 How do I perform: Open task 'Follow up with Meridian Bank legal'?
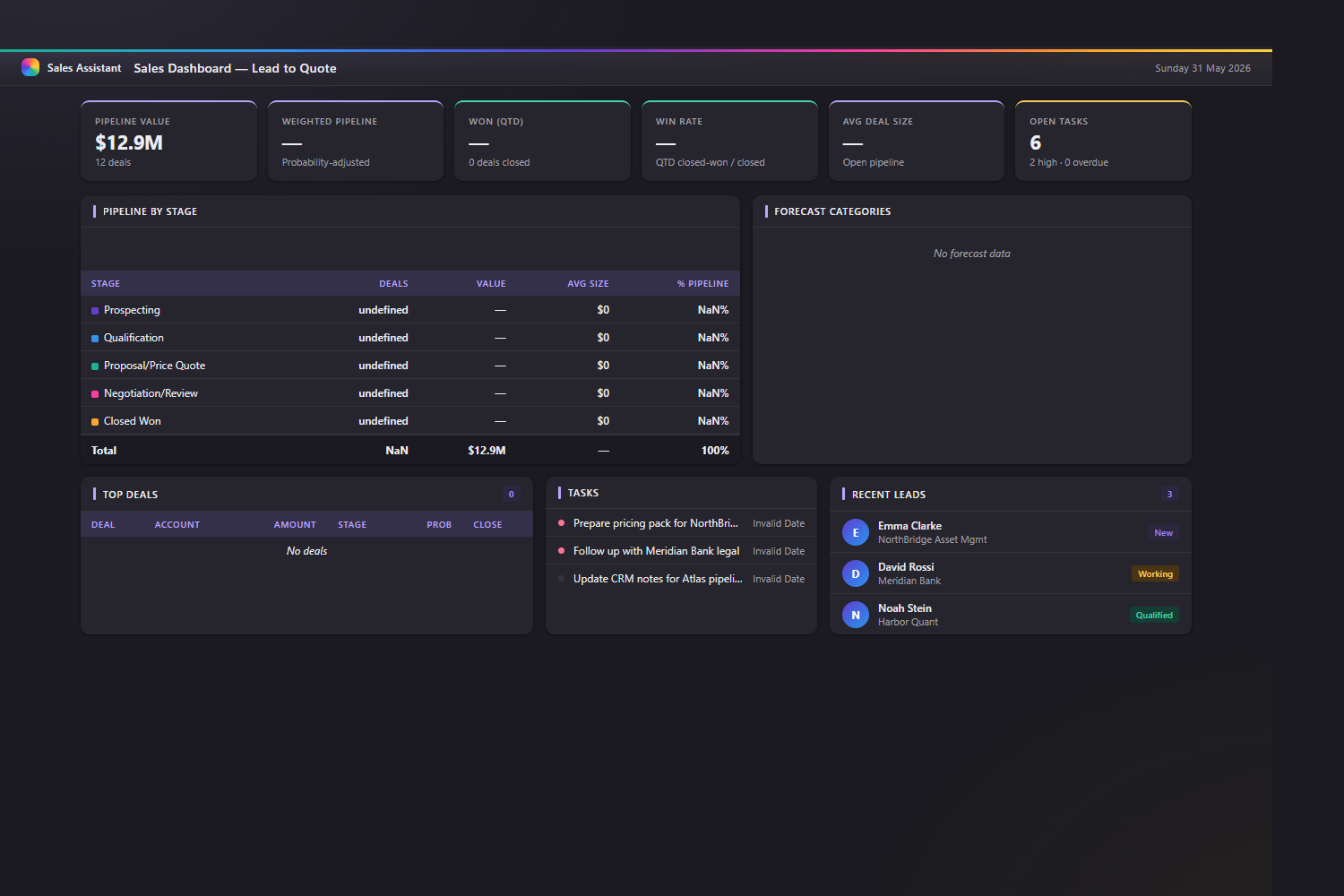[x=656, y=551]
